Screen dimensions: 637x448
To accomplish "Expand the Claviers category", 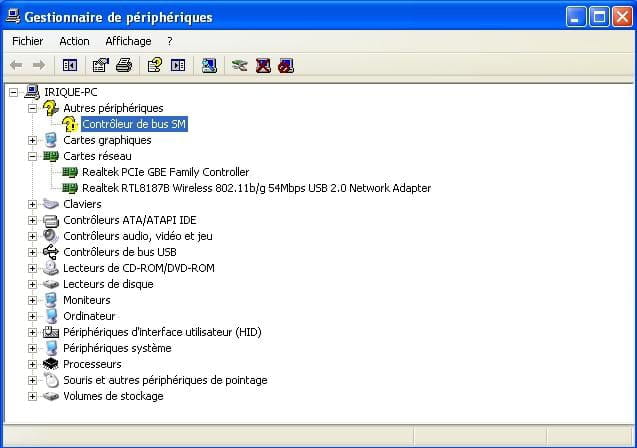I will (x=32, y=204).
